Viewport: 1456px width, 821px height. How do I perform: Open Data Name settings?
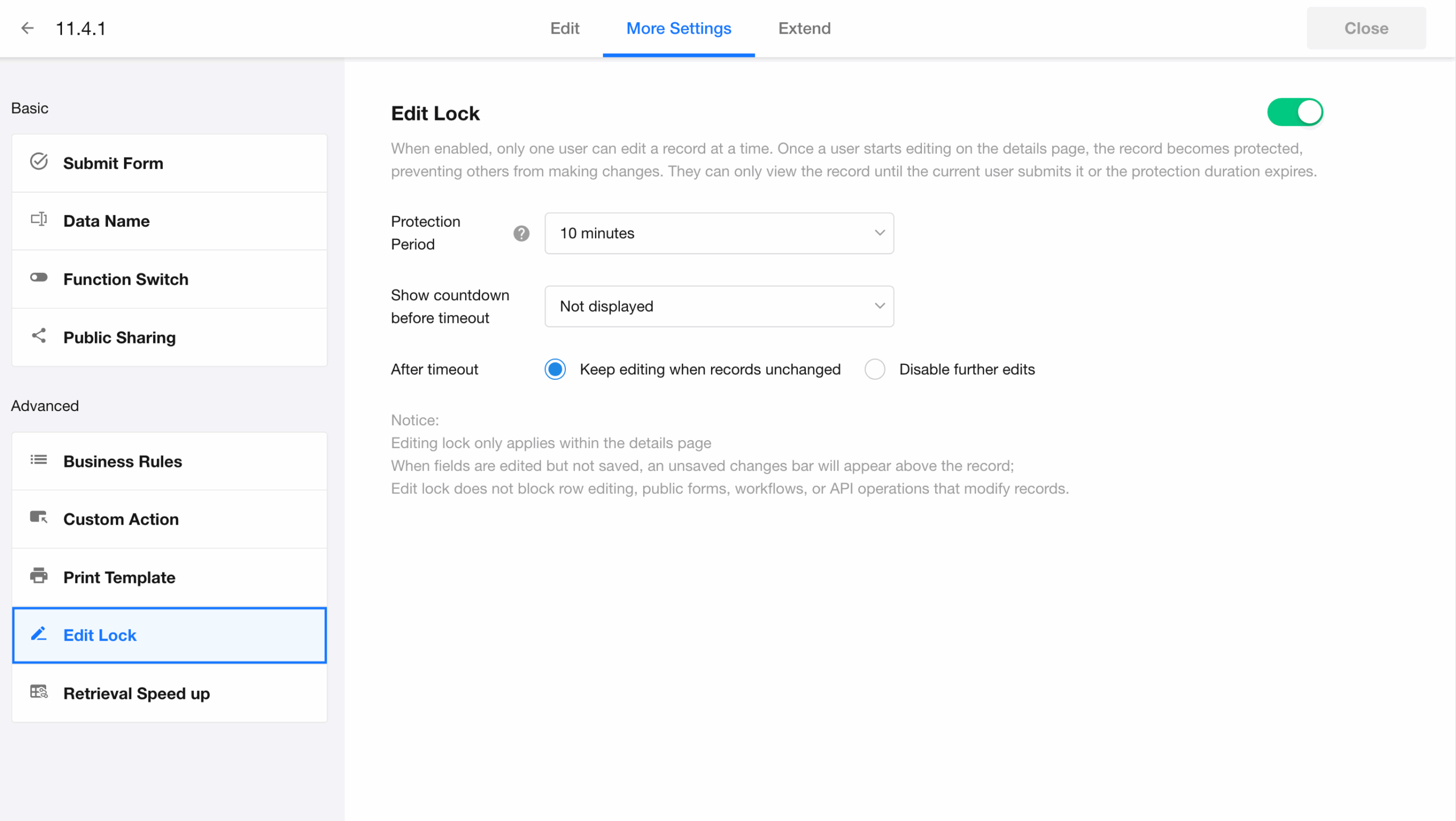(x=169, y=221)
